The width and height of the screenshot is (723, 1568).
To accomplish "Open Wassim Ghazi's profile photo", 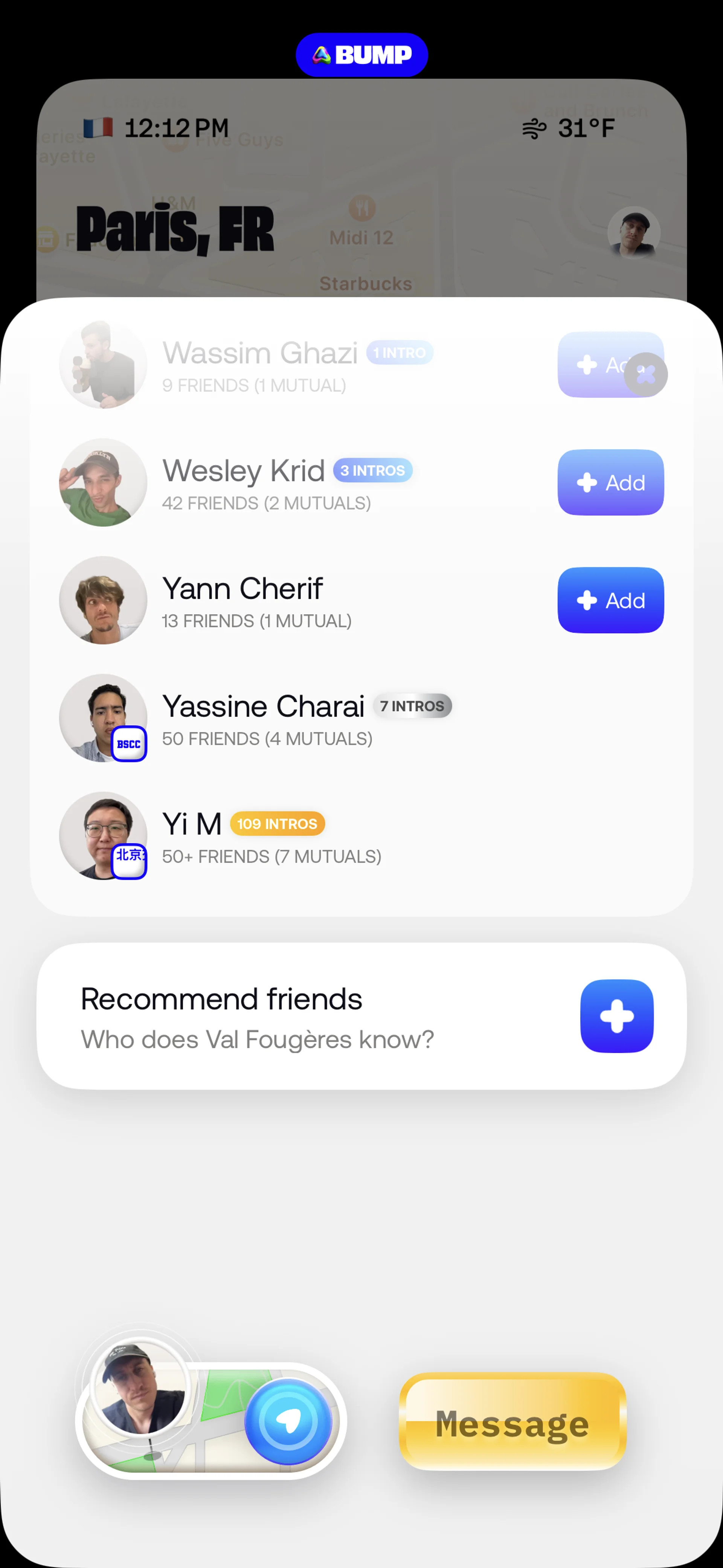I will click(103, 365).
